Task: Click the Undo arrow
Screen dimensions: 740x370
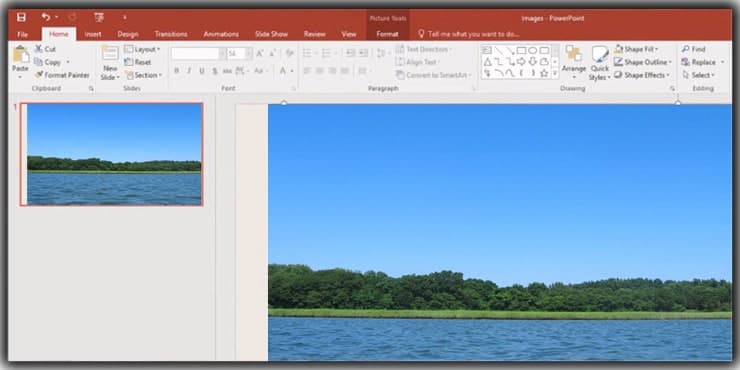Action: coord(46,17)
